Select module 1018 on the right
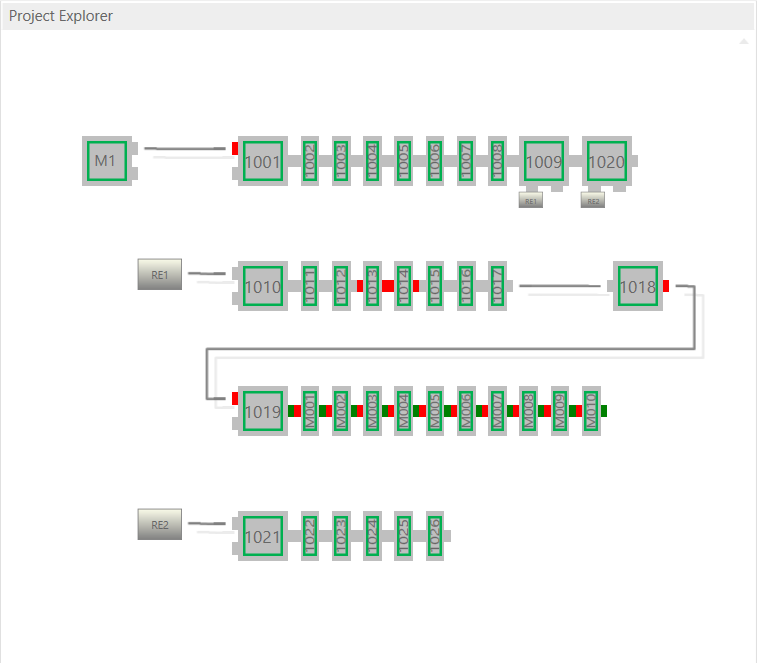This screenshot has height=663, width=757. point(637,287)
